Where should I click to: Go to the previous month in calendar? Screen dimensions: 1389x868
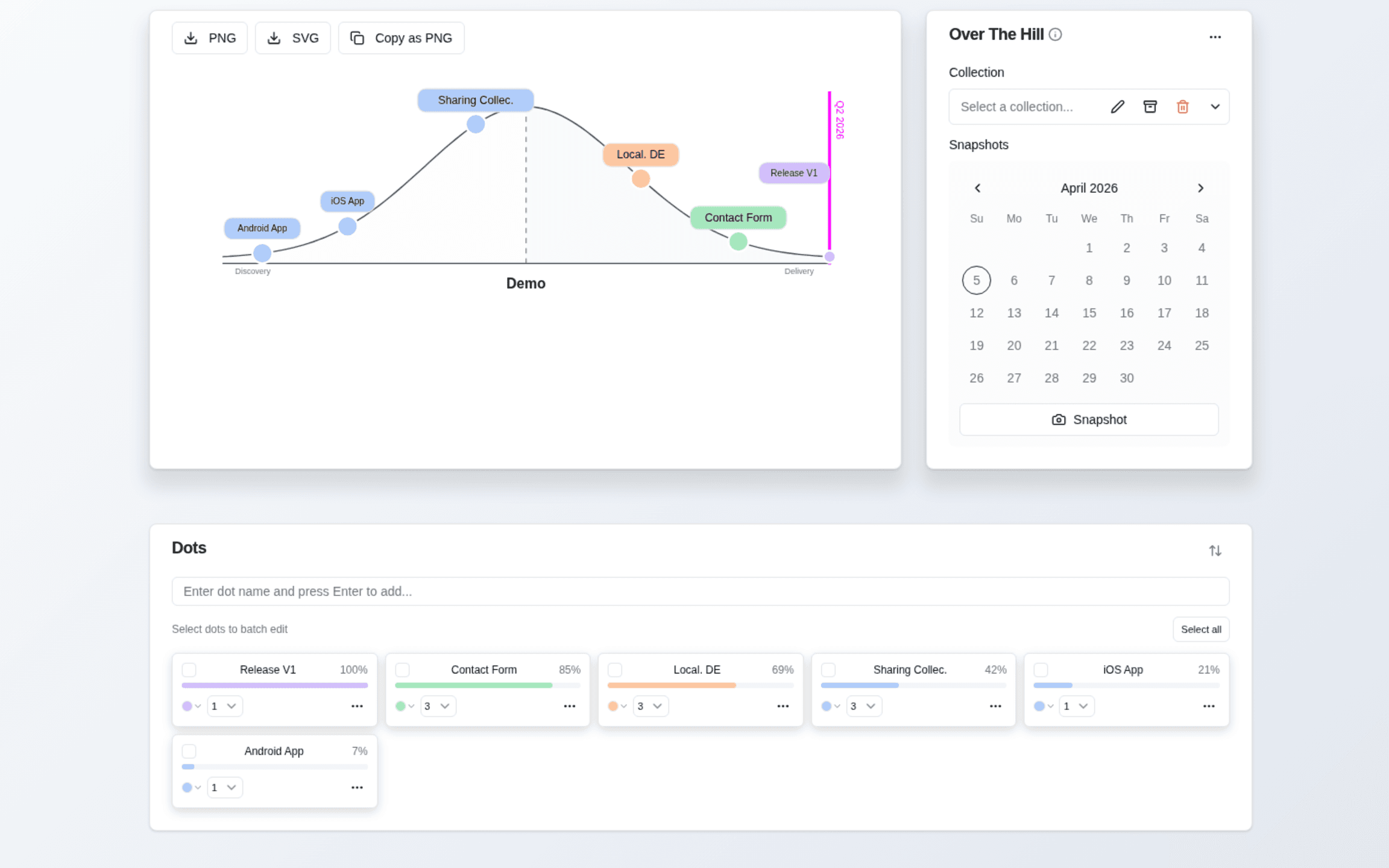click(977, 188)
